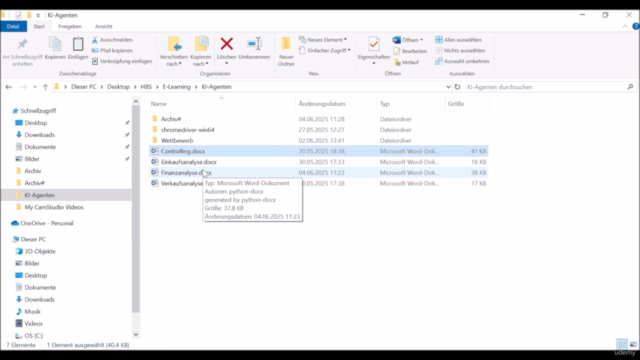
Task: Expand the Öffnen dropdown arrow
Action: [422, 40]
